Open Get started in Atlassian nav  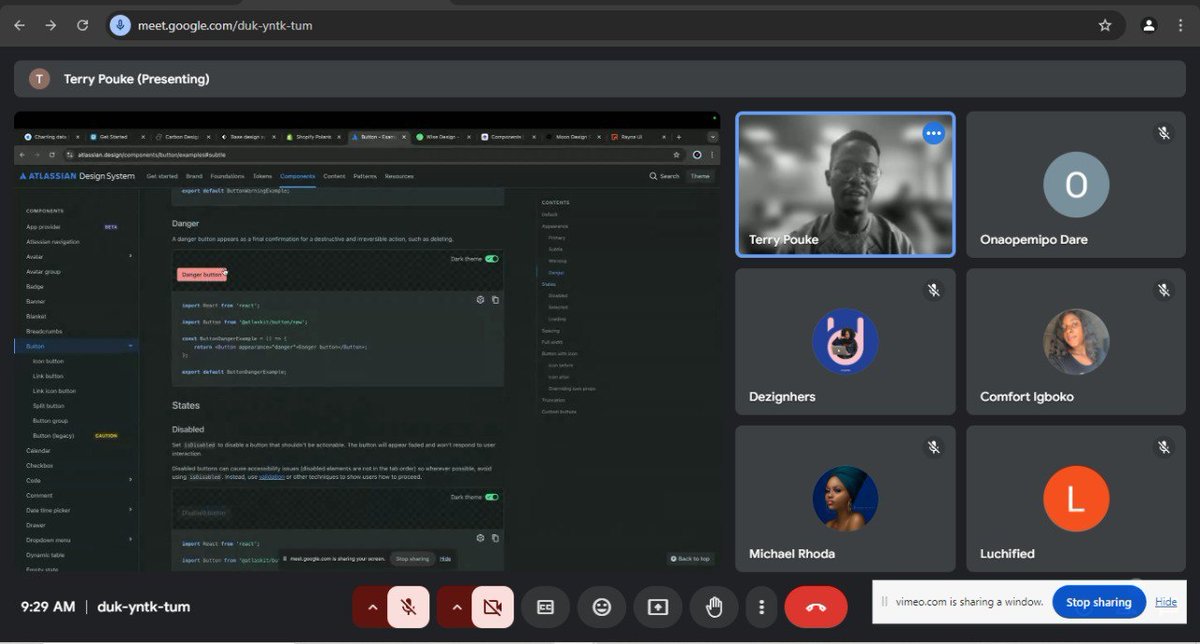click(162, 176)
